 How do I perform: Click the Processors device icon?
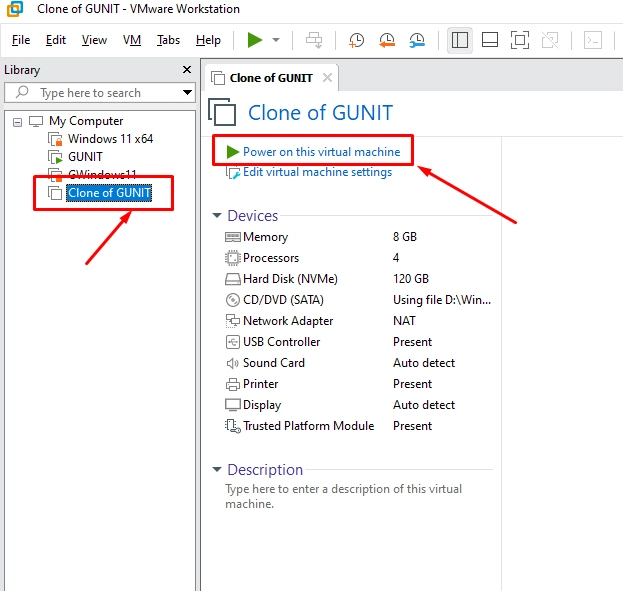(x=232, y=258)
